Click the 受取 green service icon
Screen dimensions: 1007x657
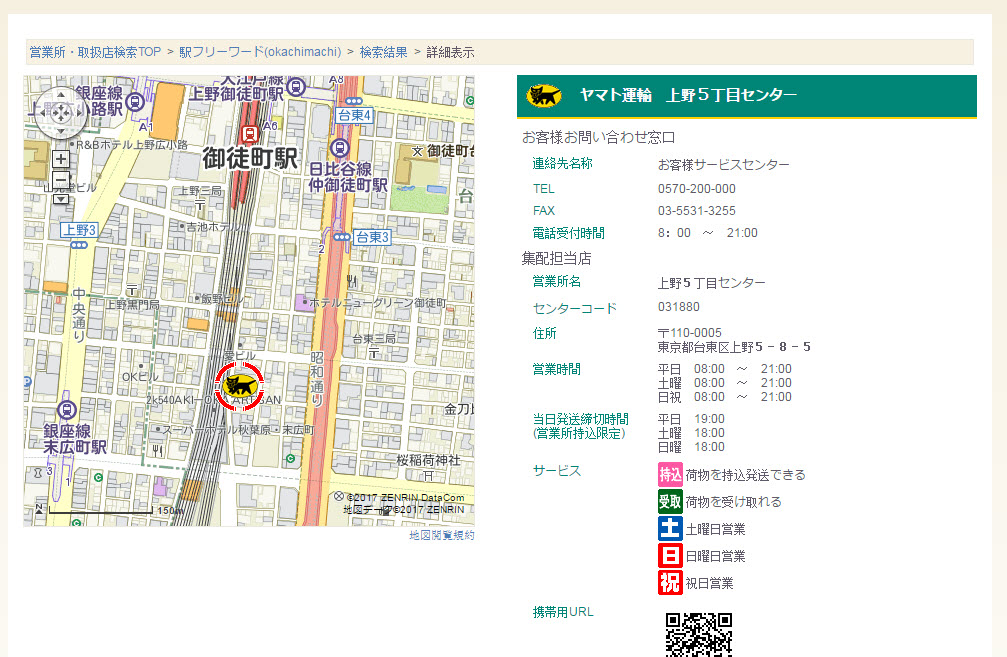pos(670,502)
